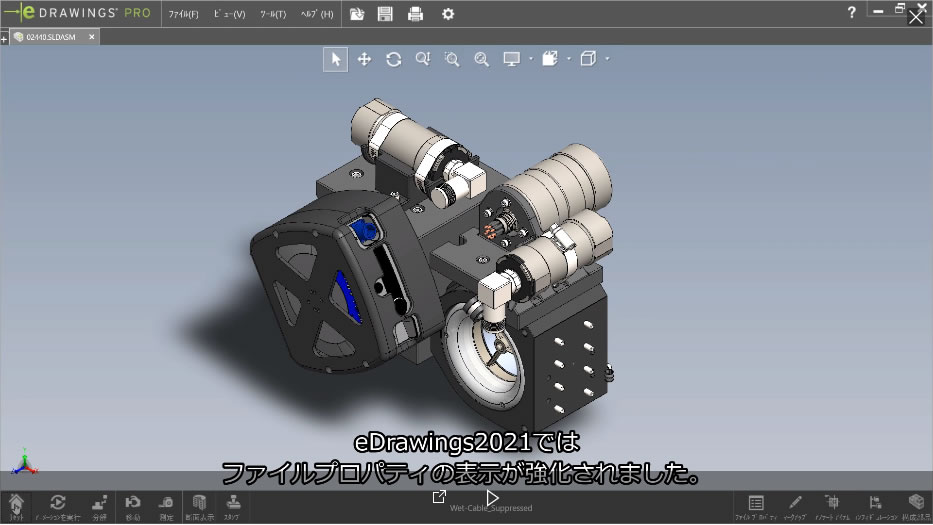Click the Save floppy disk icon
This screenshot has width=933, height=525.
tap(385, 14)
